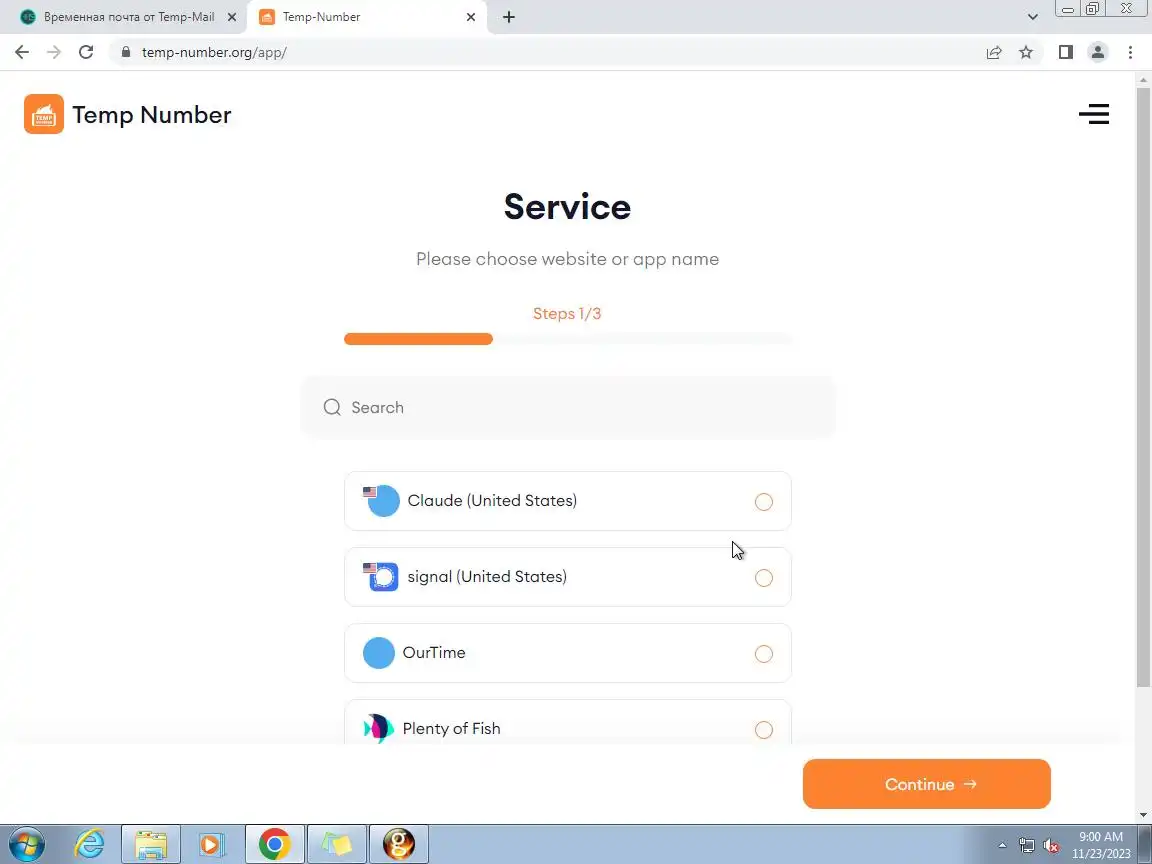Viewport: 1152px width, 864px height.
Task: Open the browser side panel
Action: [x=1065, y=52]
